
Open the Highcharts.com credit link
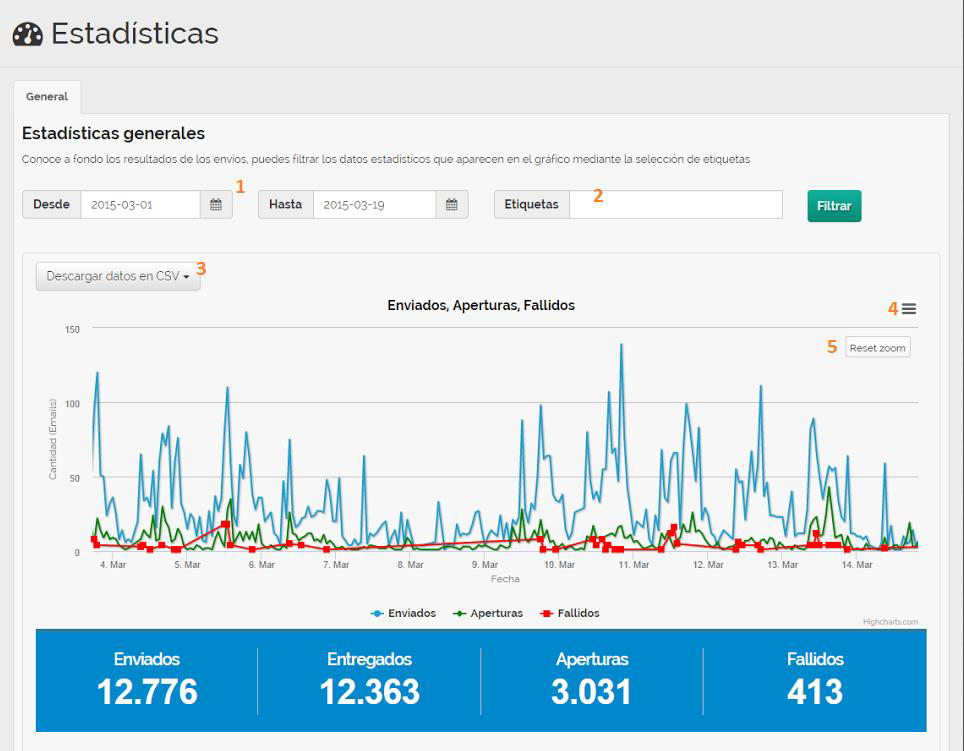(890, 622)
